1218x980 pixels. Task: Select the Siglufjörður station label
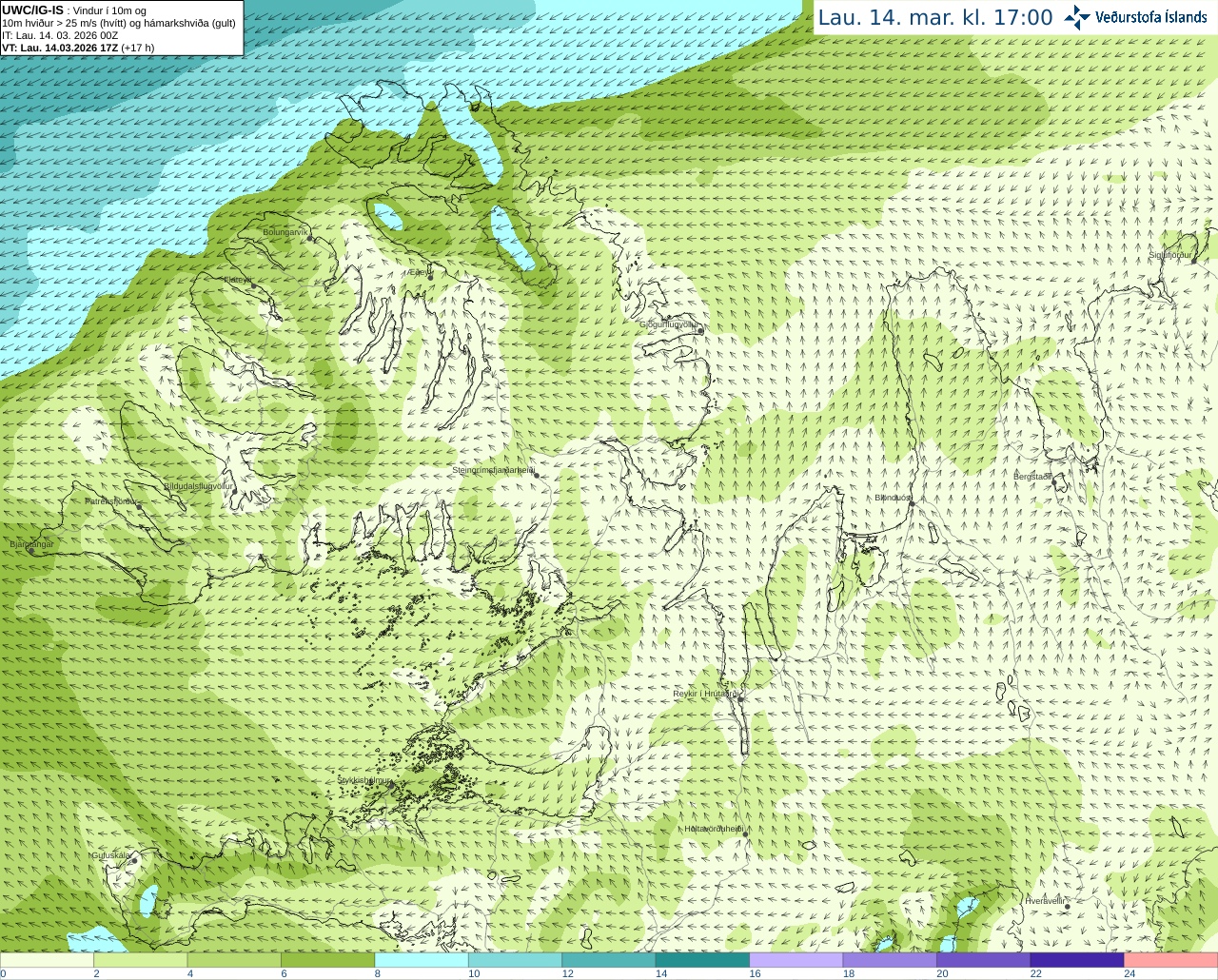[x=1170, y=255]
